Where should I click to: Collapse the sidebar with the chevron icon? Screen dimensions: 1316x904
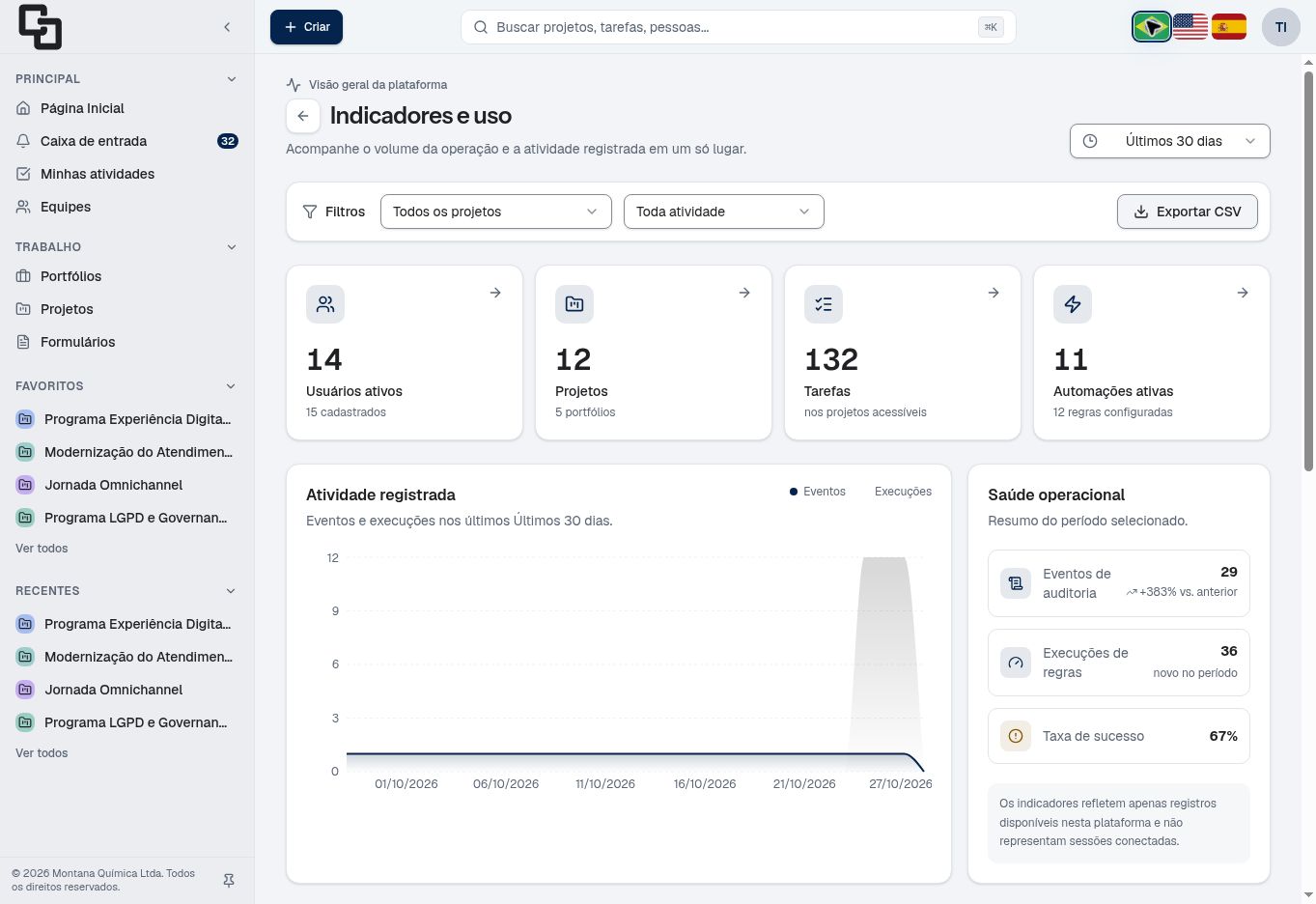click(x=227, y=27)
